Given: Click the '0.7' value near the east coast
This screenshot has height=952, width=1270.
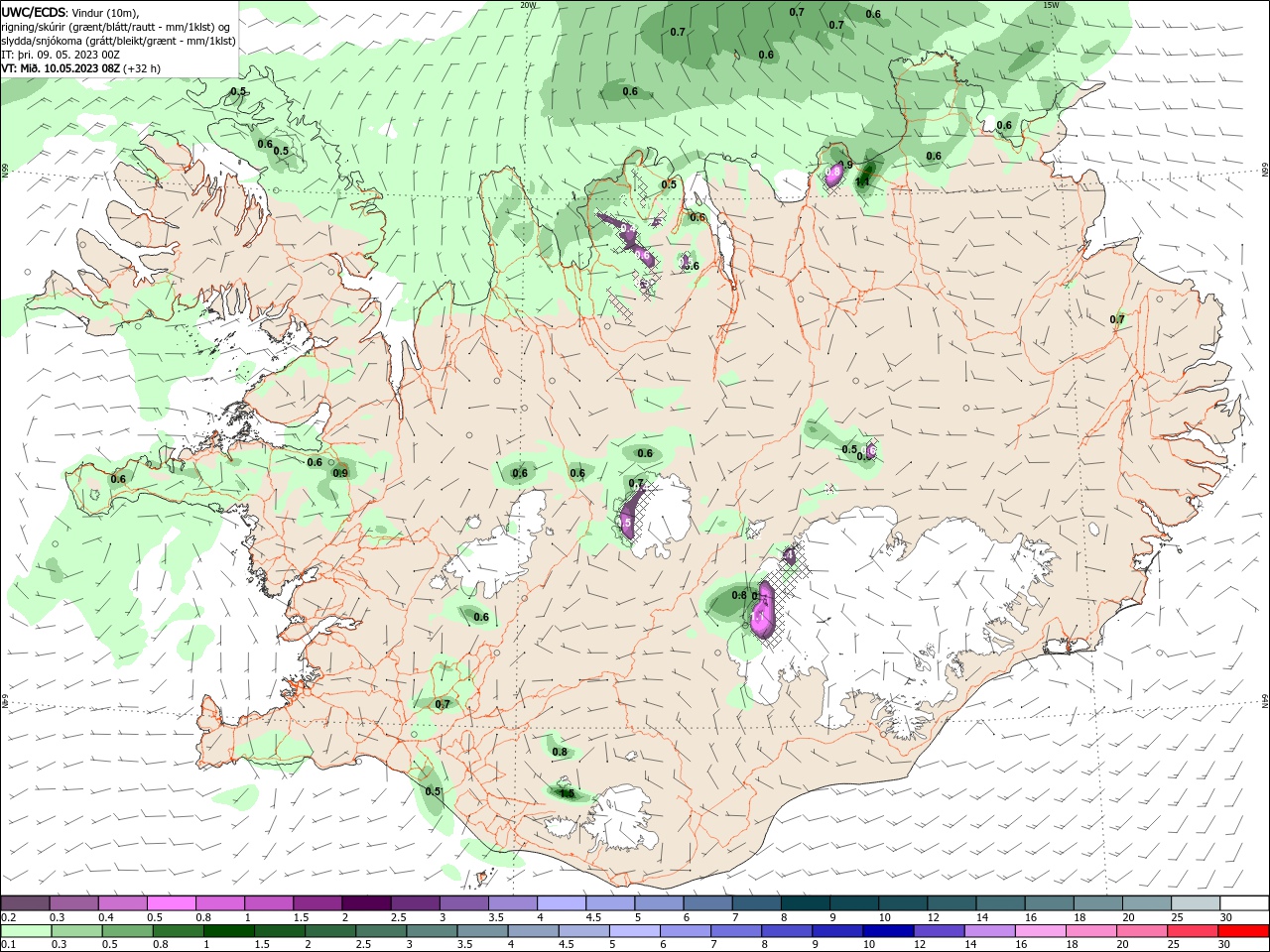Looking at the screenshot, I should [1117, 319].
